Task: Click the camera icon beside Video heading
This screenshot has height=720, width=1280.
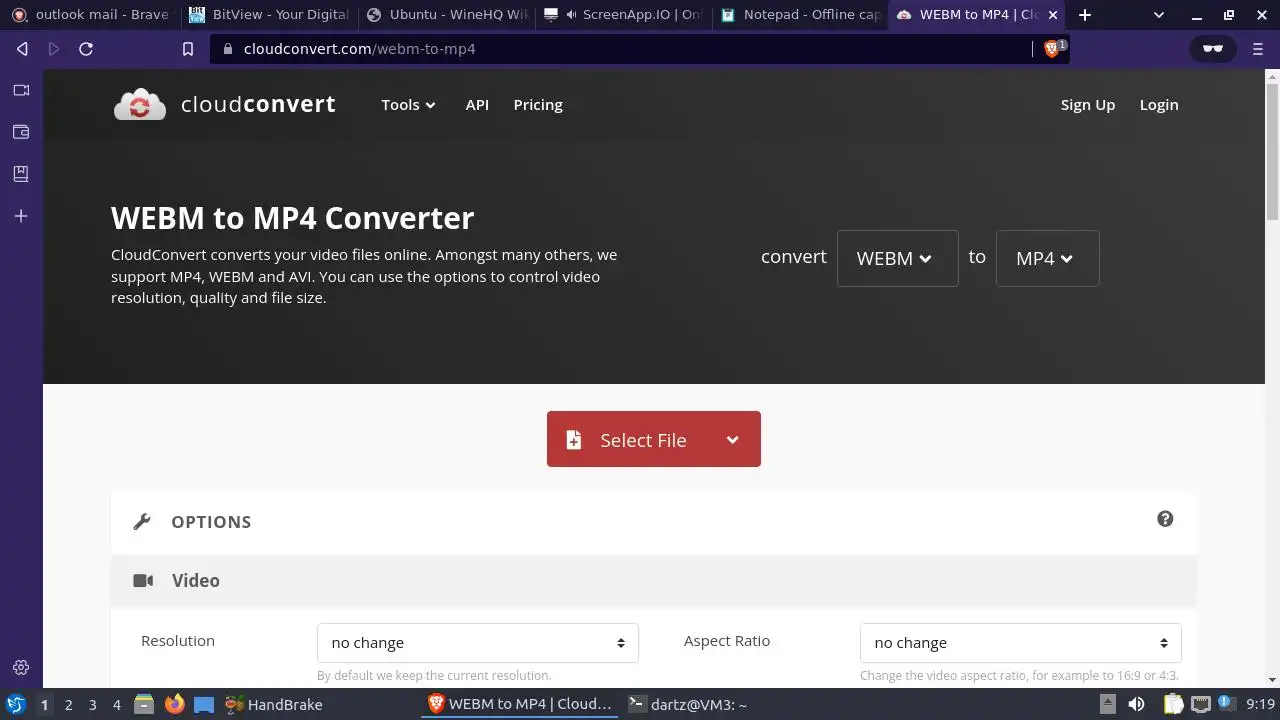Action: (x=143, y=581)
